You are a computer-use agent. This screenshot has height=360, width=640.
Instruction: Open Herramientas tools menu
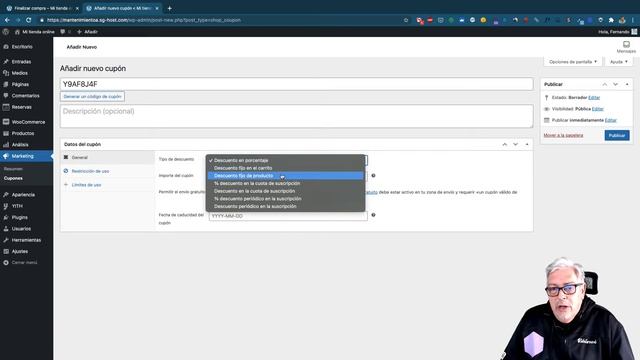click(x=26, y=240)
